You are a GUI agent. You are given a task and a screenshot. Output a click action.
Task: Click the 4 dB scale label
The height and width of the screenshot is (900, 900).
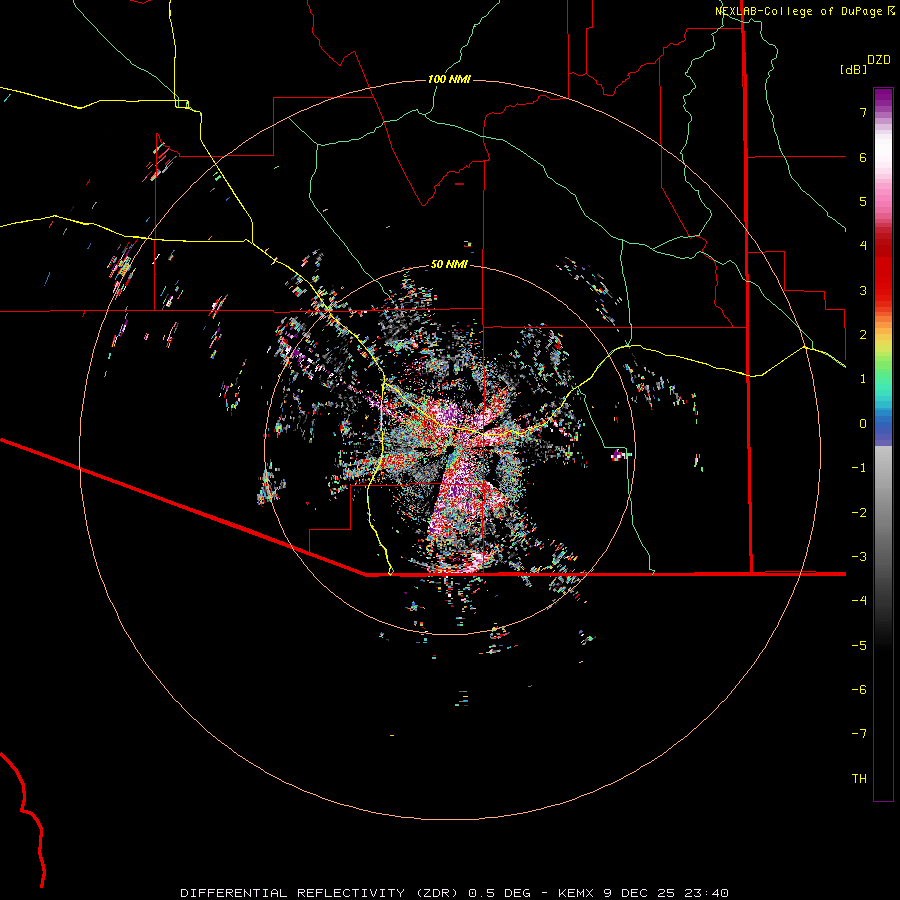[863, 246]
